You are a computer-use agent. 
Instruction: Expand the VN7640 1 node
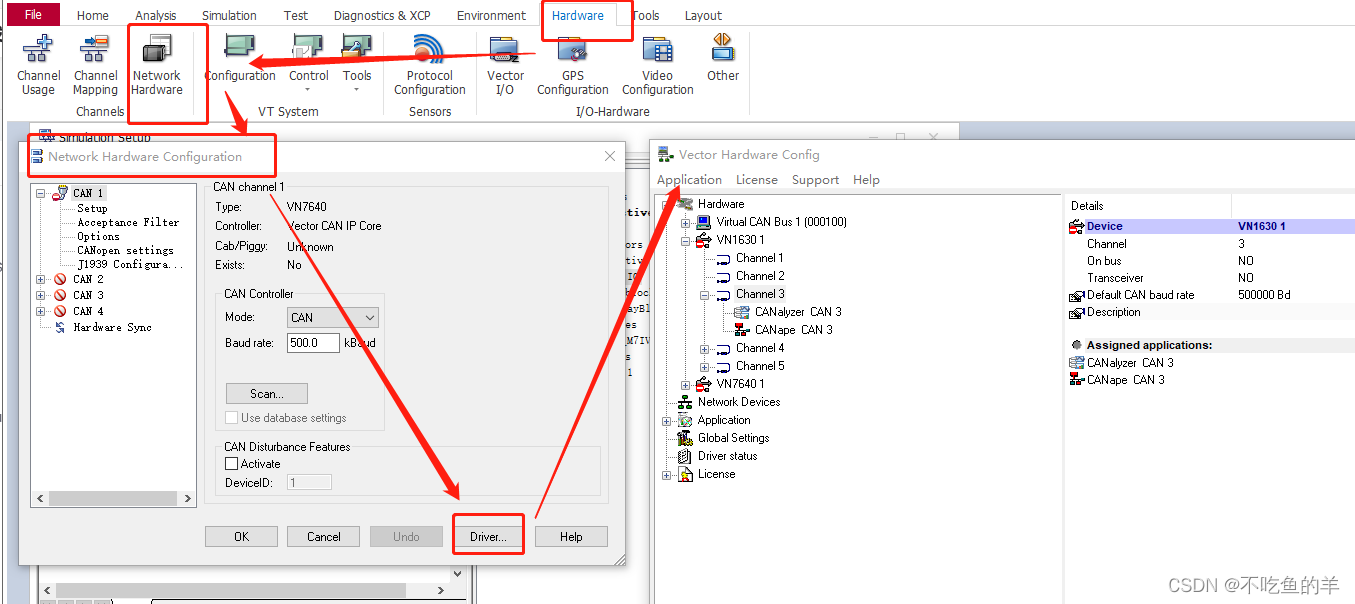pyautogui.click(x=686, y=384)
